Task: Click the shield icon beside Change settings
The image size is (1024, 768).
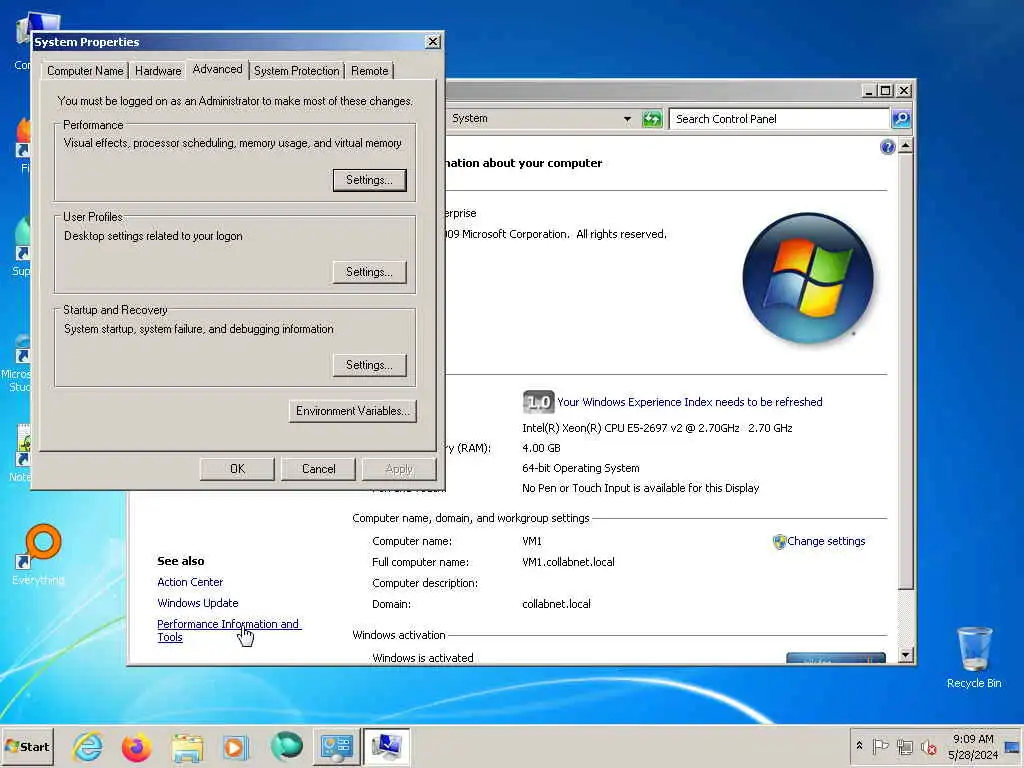Action: 779,541
